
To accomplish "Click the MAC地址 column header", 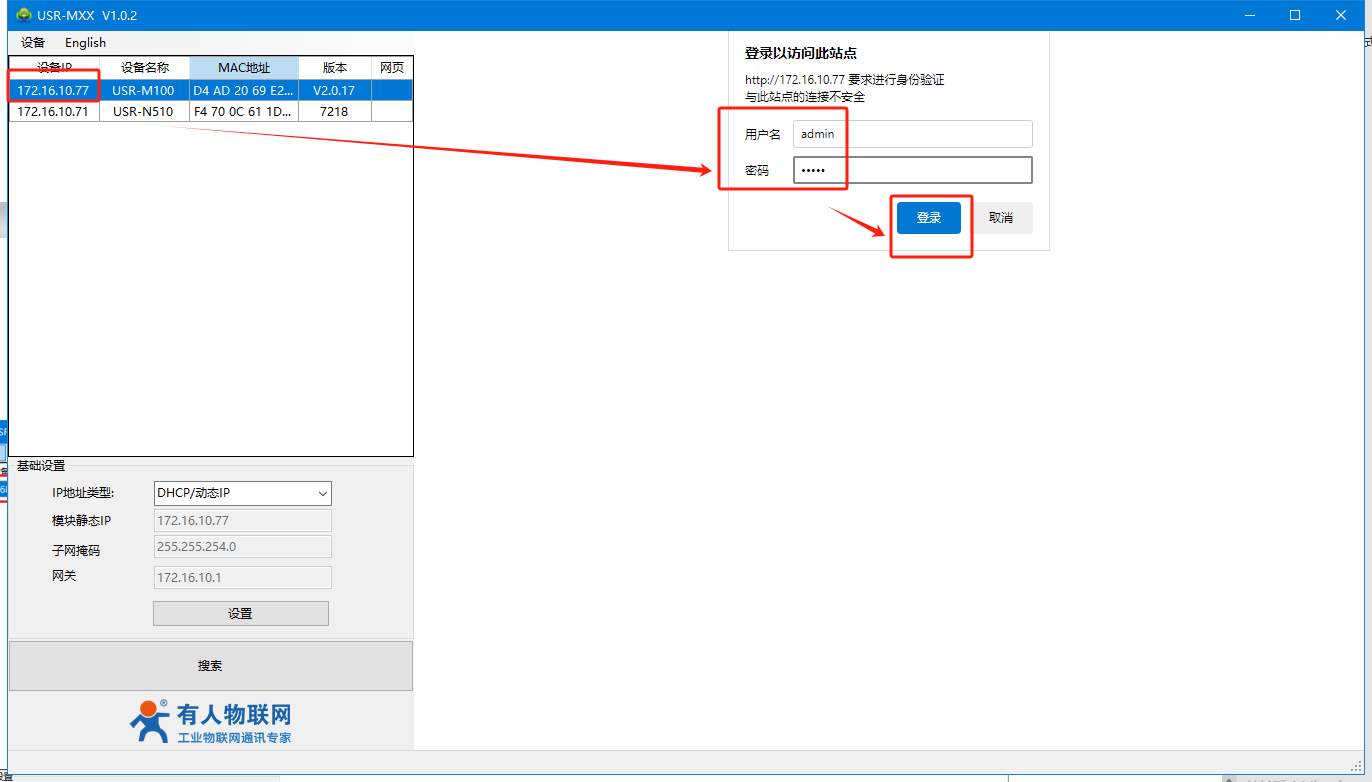I will click(244, 68).
